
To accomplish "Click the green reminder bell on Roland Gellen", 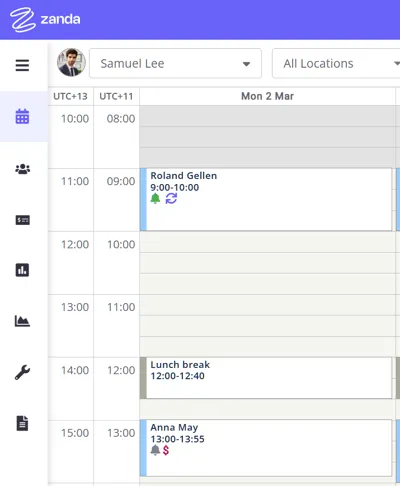I will tap(155, 199).
